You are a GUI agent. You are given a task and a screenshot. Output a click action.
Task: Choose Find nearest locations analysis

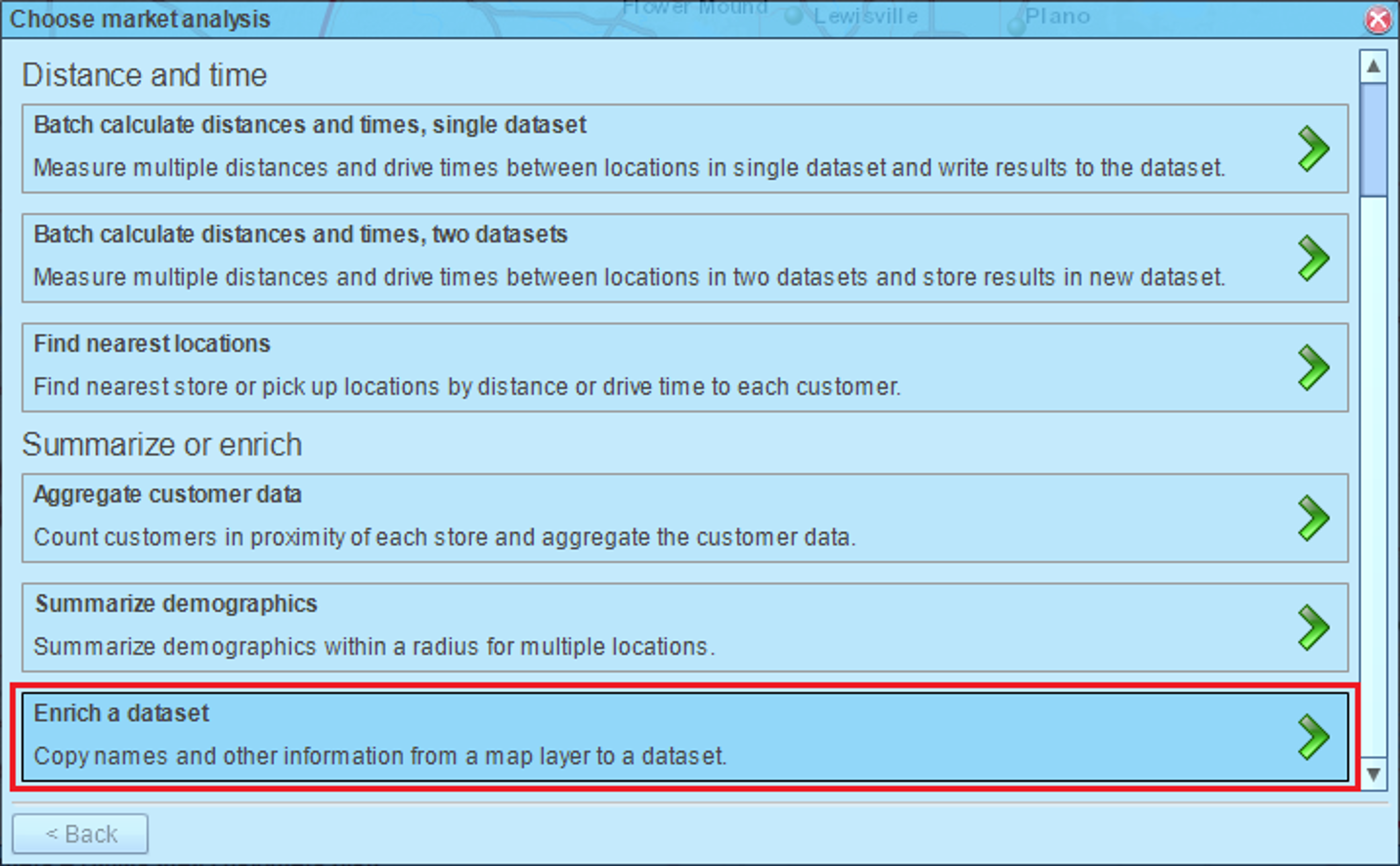[685, 367]
